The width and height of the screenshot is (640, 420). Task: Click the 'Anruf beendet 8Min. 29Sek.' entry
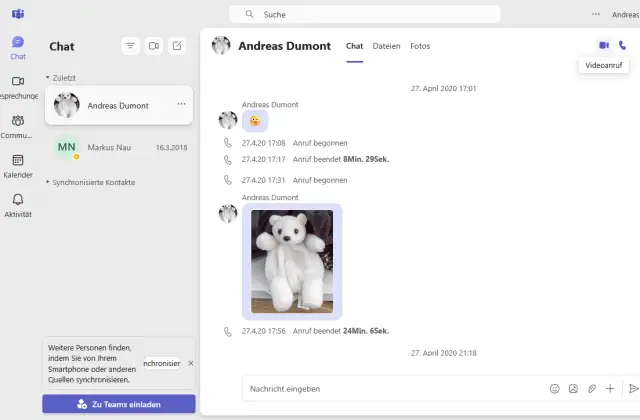click(x=315, y=159)
